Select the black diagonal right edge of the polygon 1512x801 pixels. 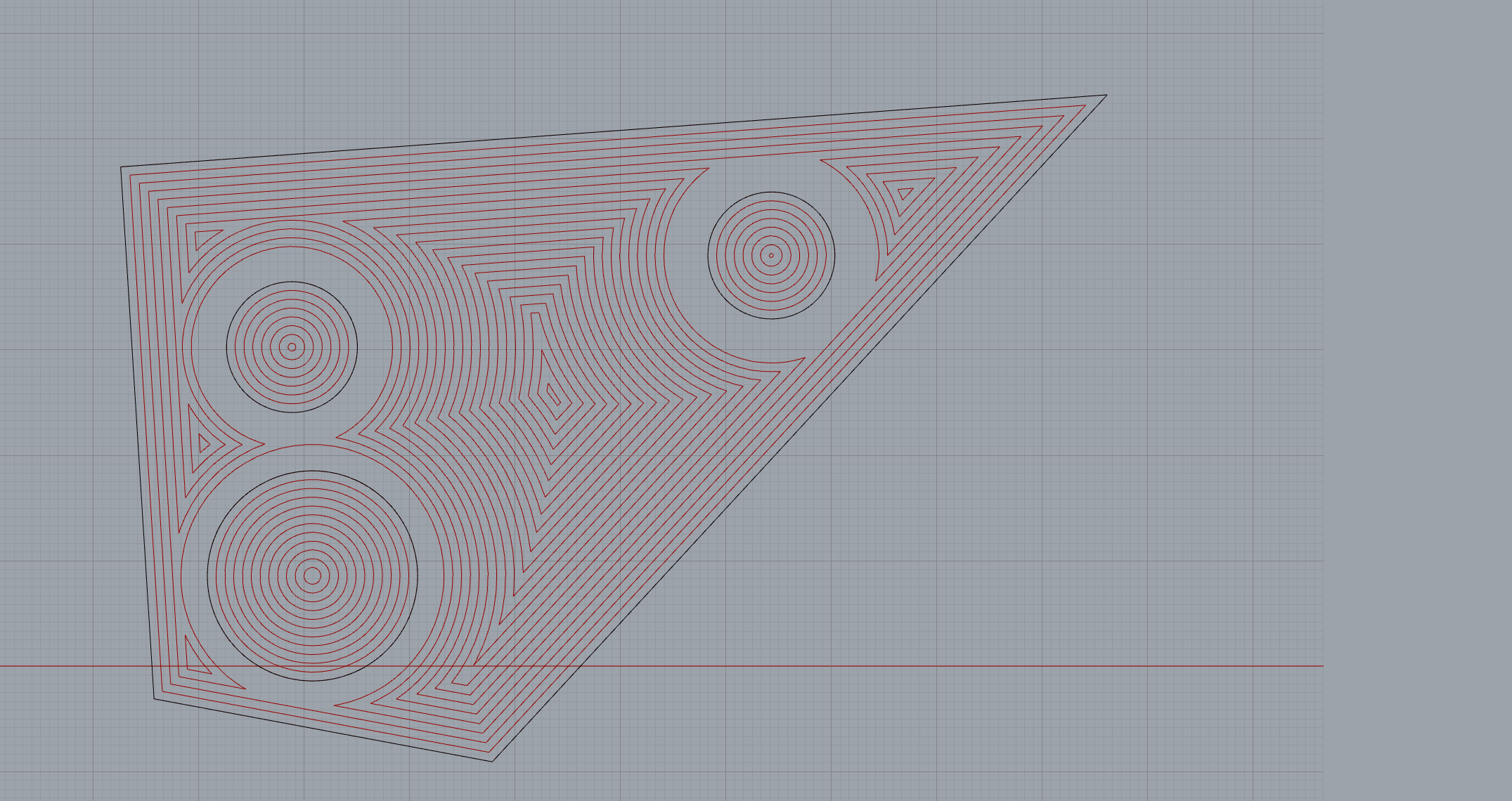[x=799, y=428]
